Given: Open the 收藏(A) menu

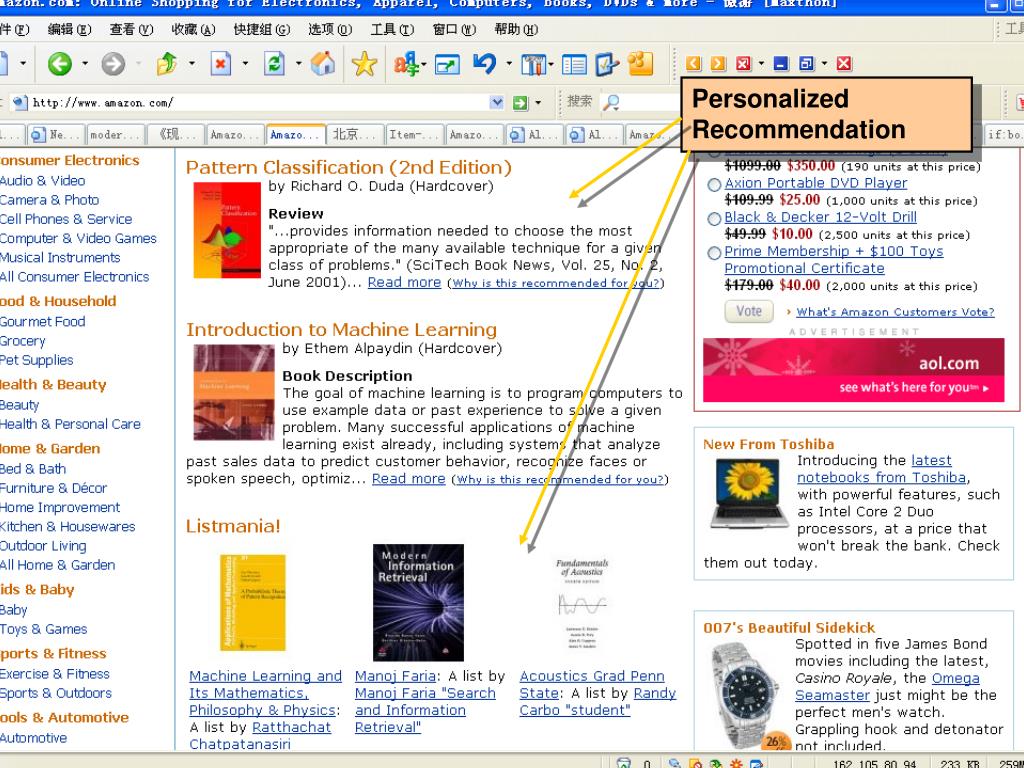Looking at the screenshot, I should click(x=193, y=29).
